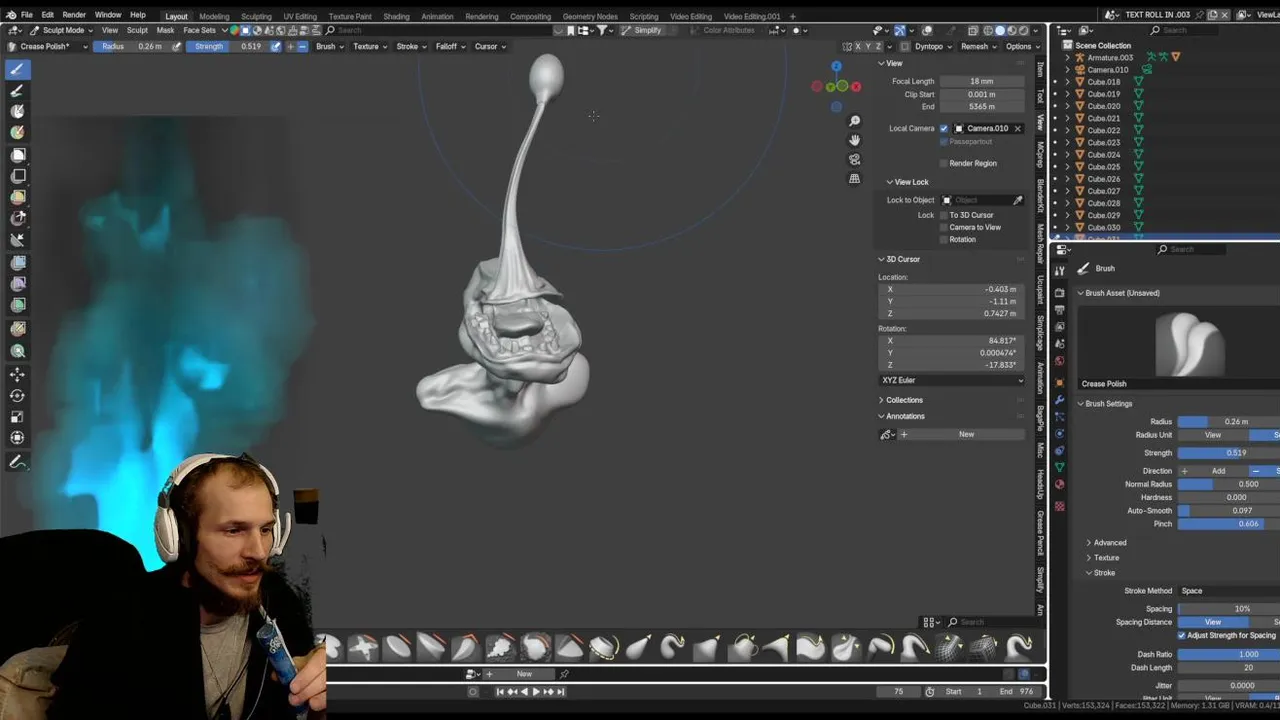The width and height of the screenshot is (1280, 720).
Task: Switch perspective/orthographic grid icon
Action: [854, 178]
